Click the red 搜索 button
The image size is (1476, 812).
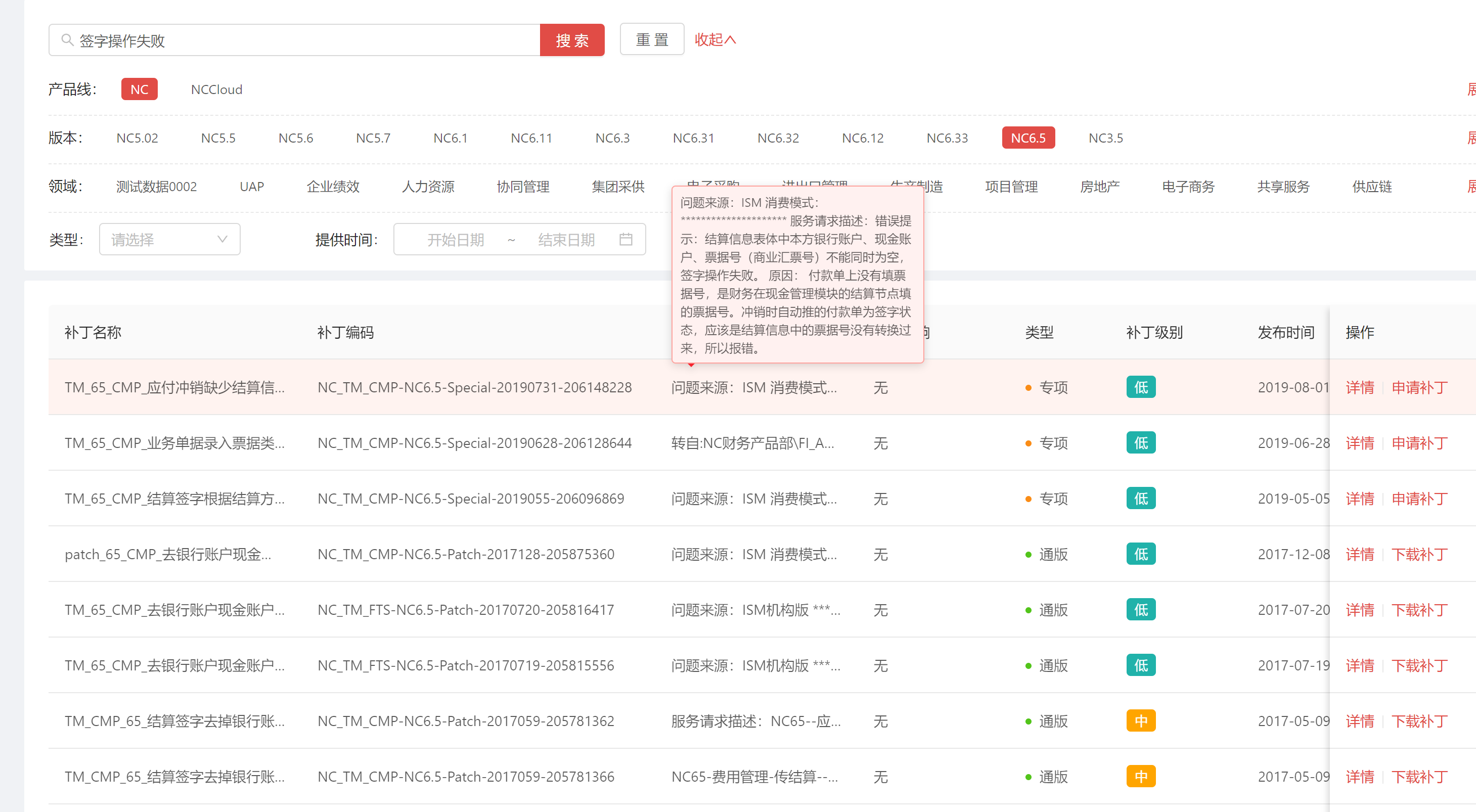tap(572, 40)
